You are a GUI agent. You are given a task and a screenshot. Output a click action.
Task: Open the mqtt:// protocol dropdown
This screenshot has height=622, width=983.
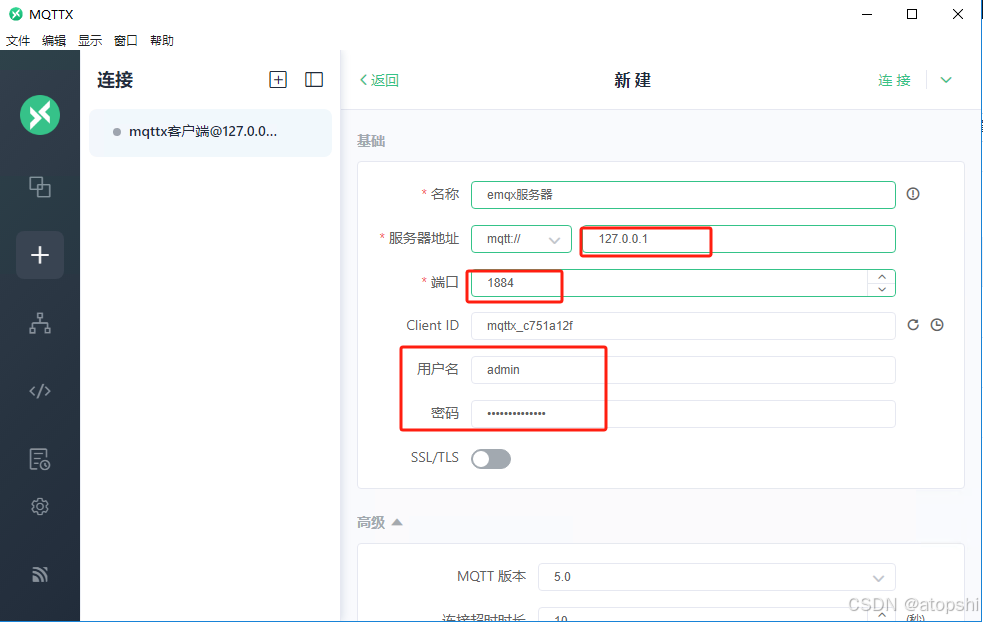point(521,239)
